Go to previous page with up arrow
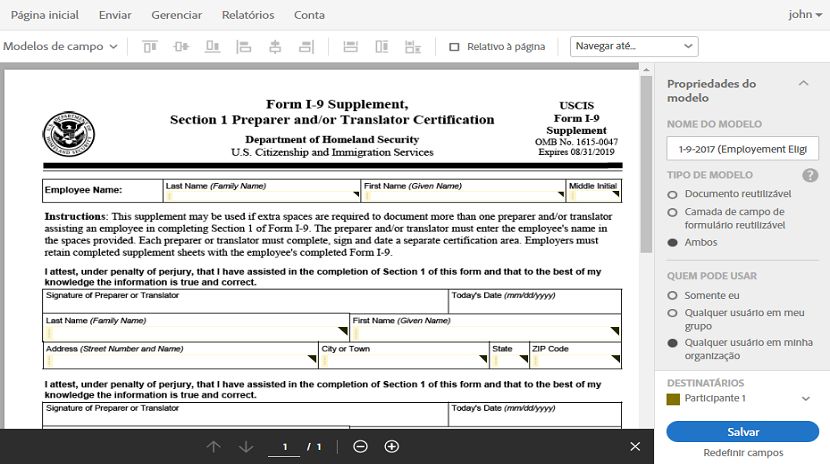Screen dimensions: 830x464 [x=213, y=447]
